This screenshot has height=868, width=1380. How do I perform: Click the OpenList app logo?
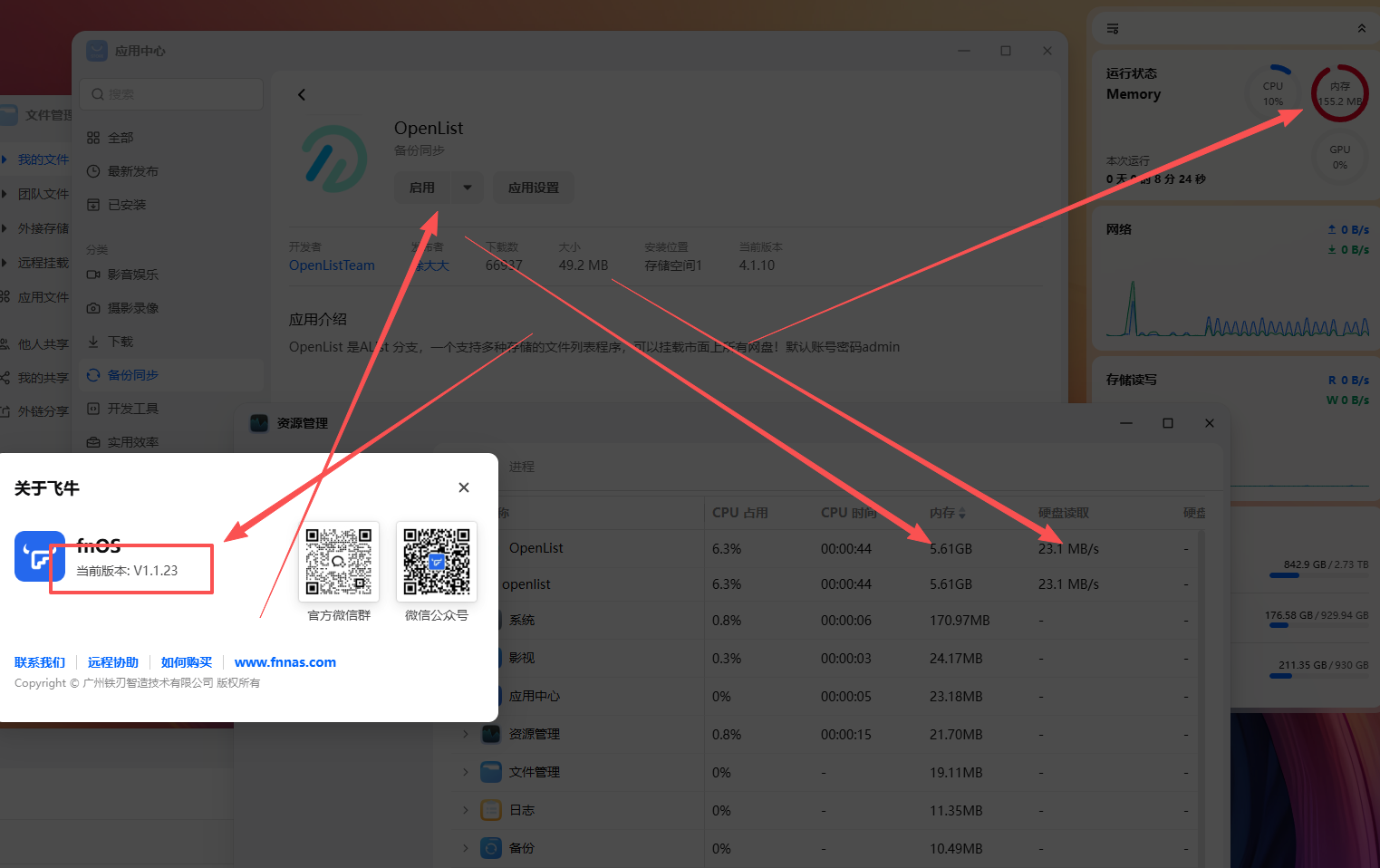tap(334, 159)
